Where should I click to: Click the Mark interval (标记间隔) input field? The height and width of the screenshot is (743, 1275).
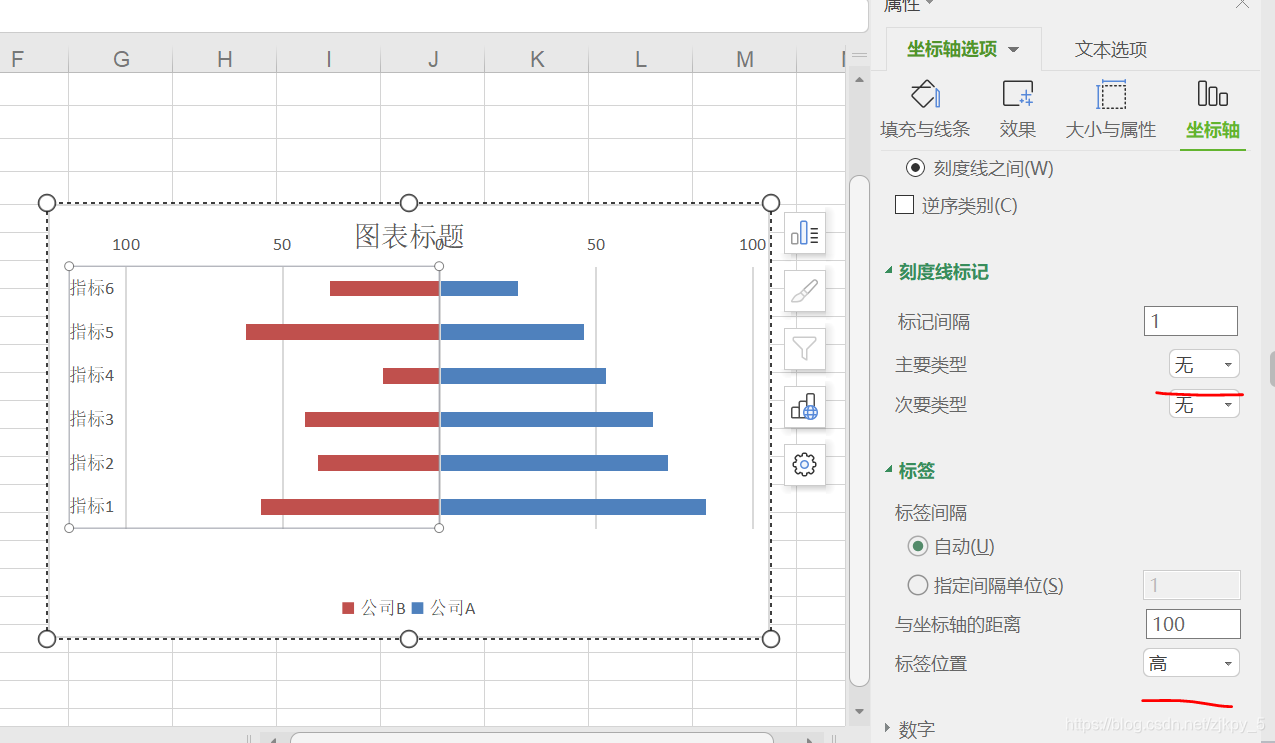click(1191, 321)
